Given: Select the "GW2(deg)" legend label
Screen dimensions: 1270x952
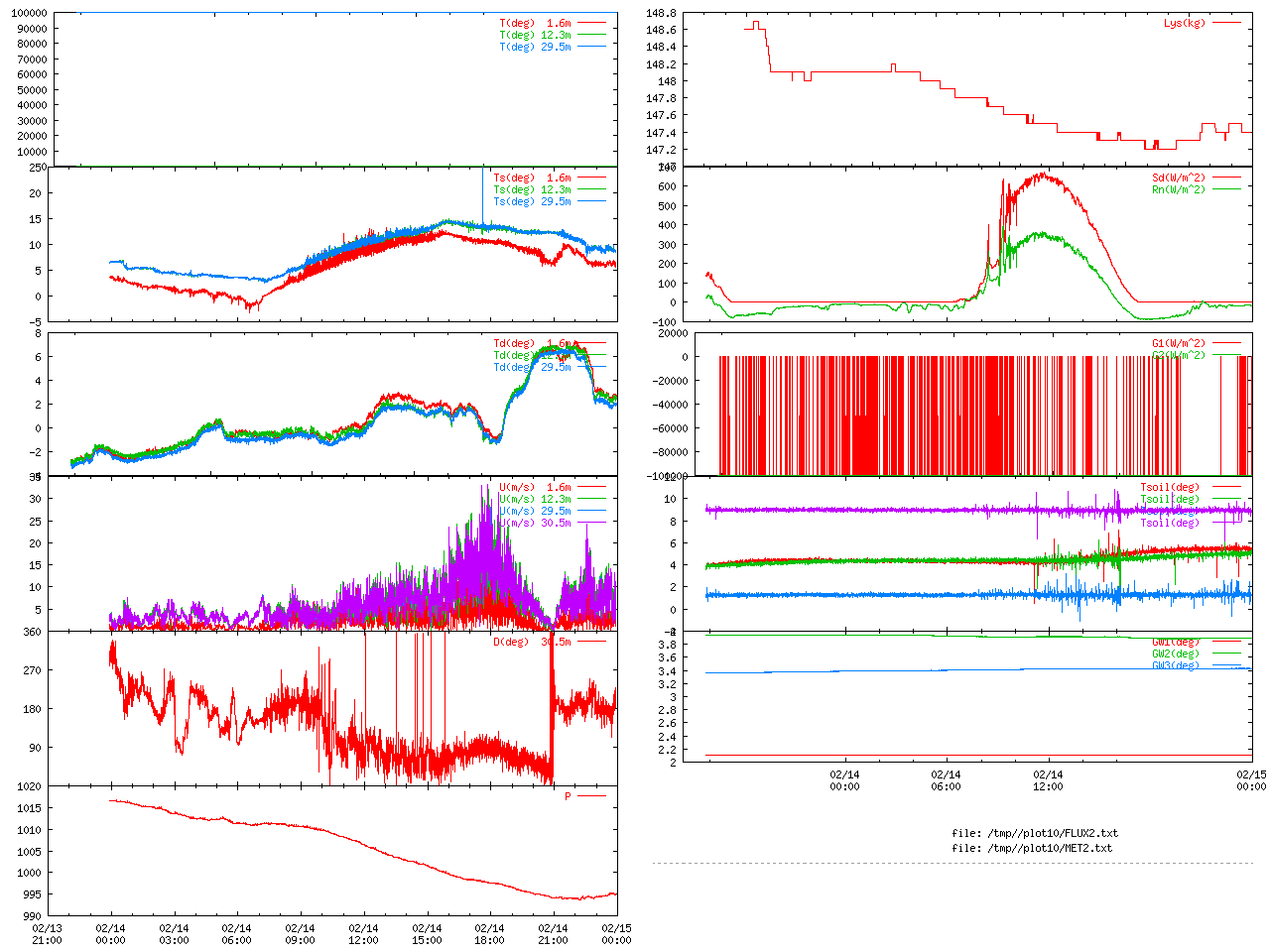Looking at the screenshot, I should pyautogui.click(x=1176, y=654).
